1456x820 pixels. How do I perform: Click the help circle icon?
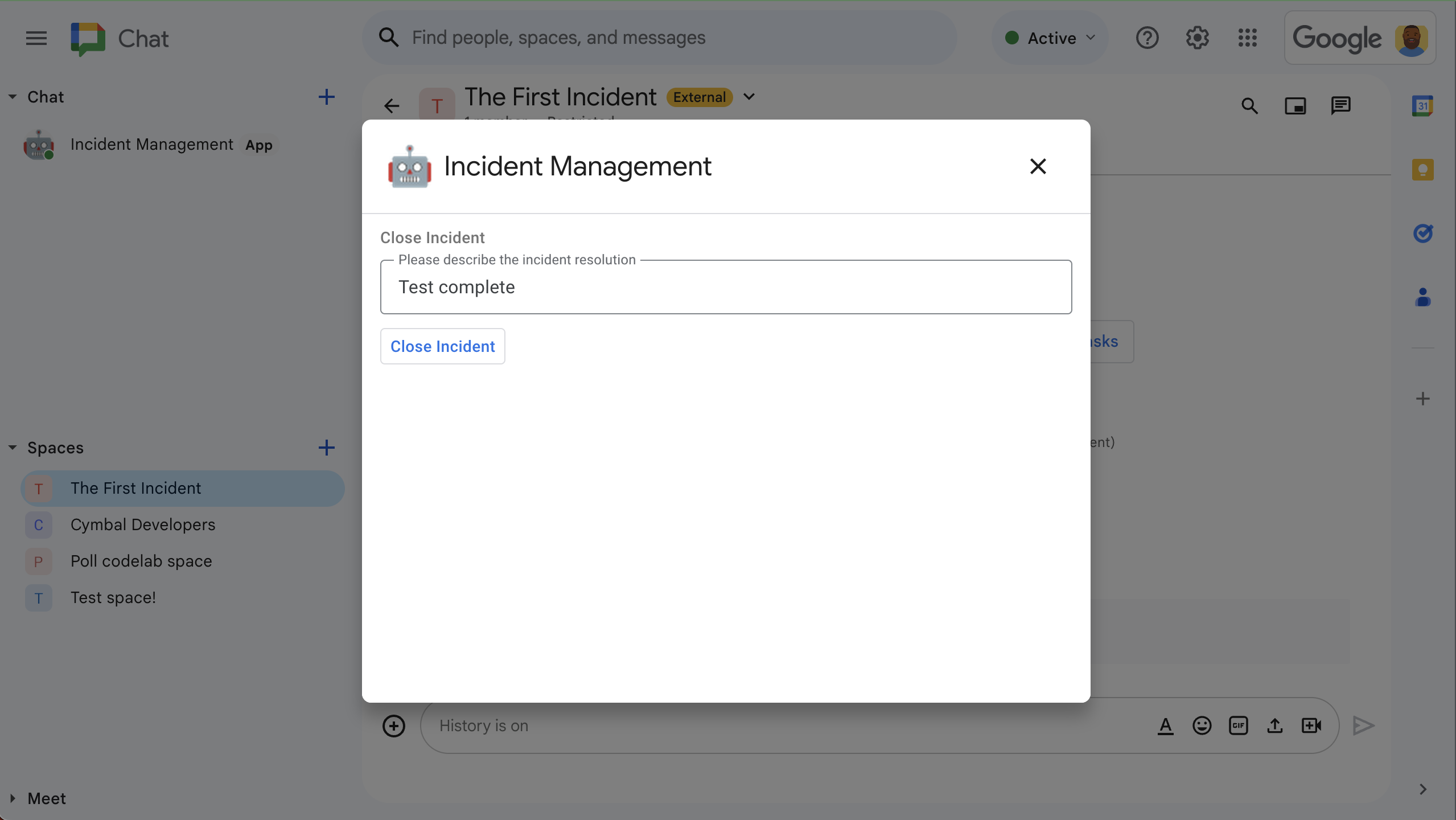pyautogui.click(x=1148, y=37)
